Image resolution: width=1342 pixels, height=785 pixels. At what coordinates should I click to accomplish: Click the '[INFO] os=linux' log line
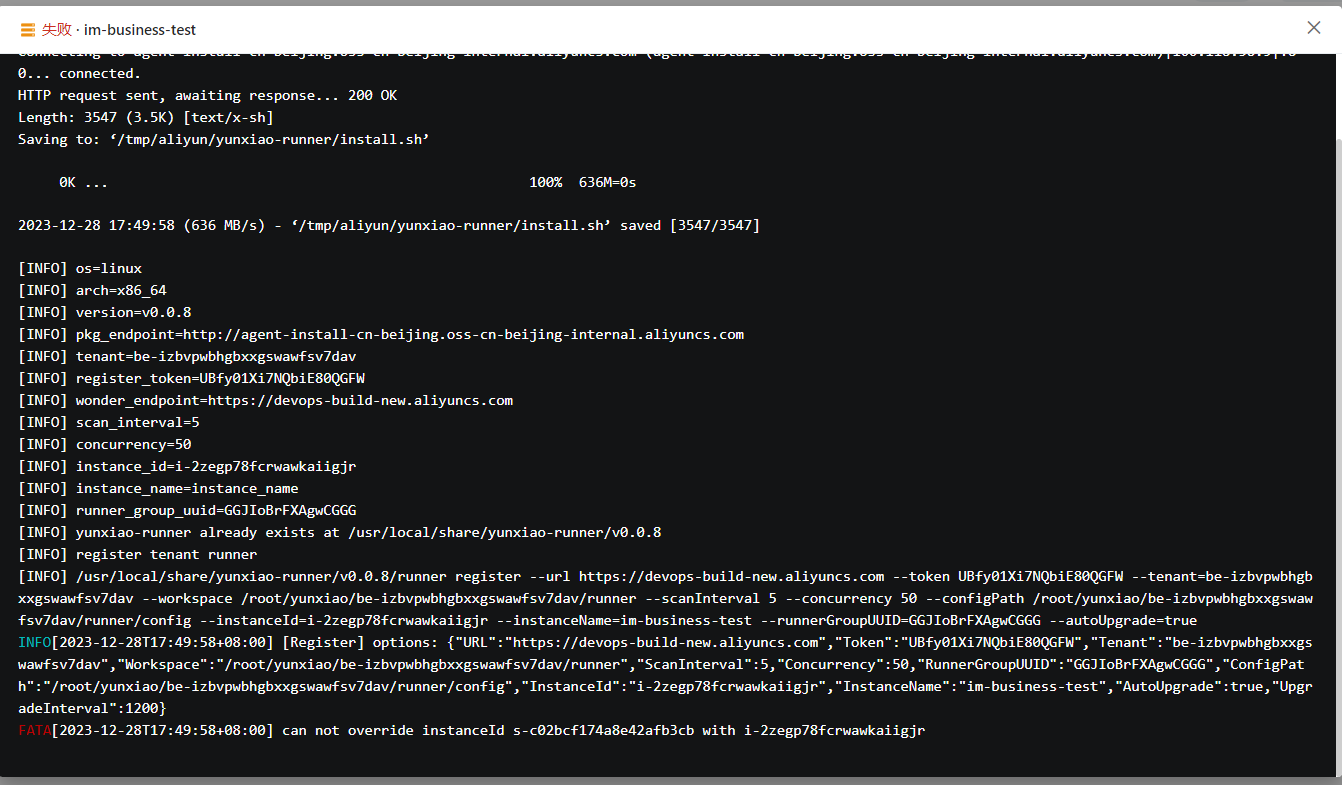click(x=80, y=269)
